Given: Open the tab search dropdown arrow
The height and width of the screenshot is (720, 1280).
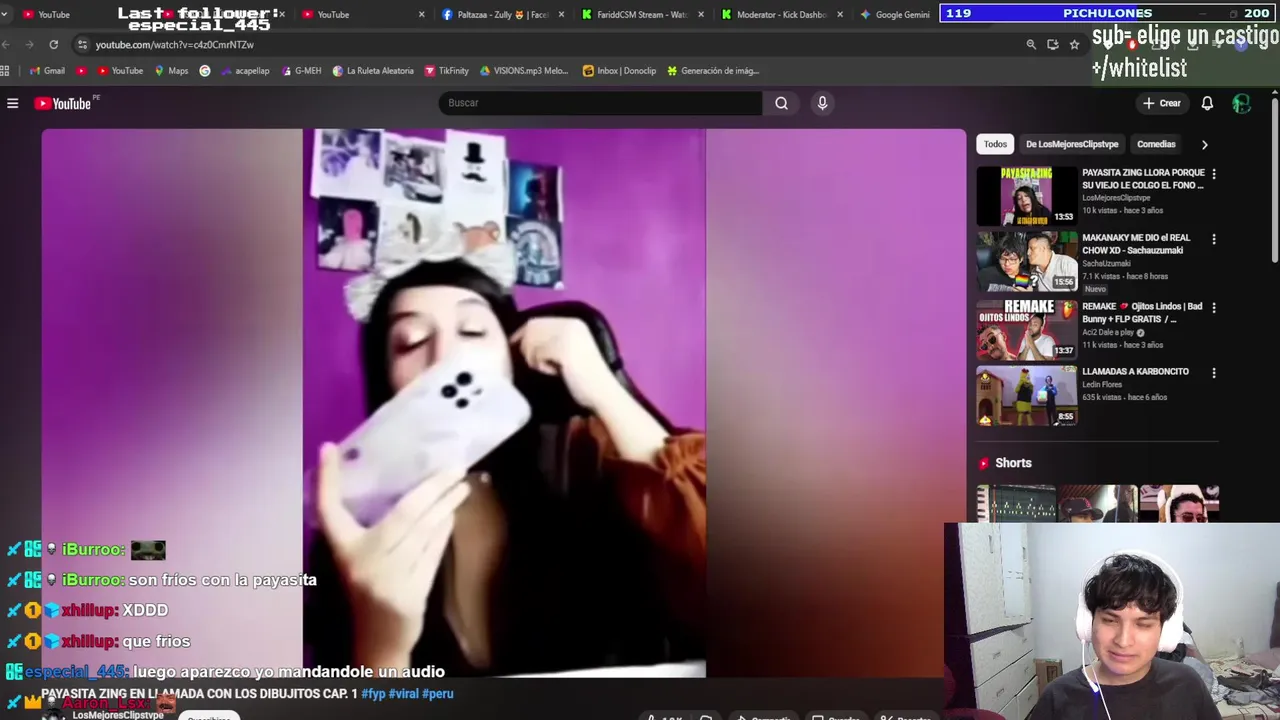Looking at the screenshot, I should 4,14.
